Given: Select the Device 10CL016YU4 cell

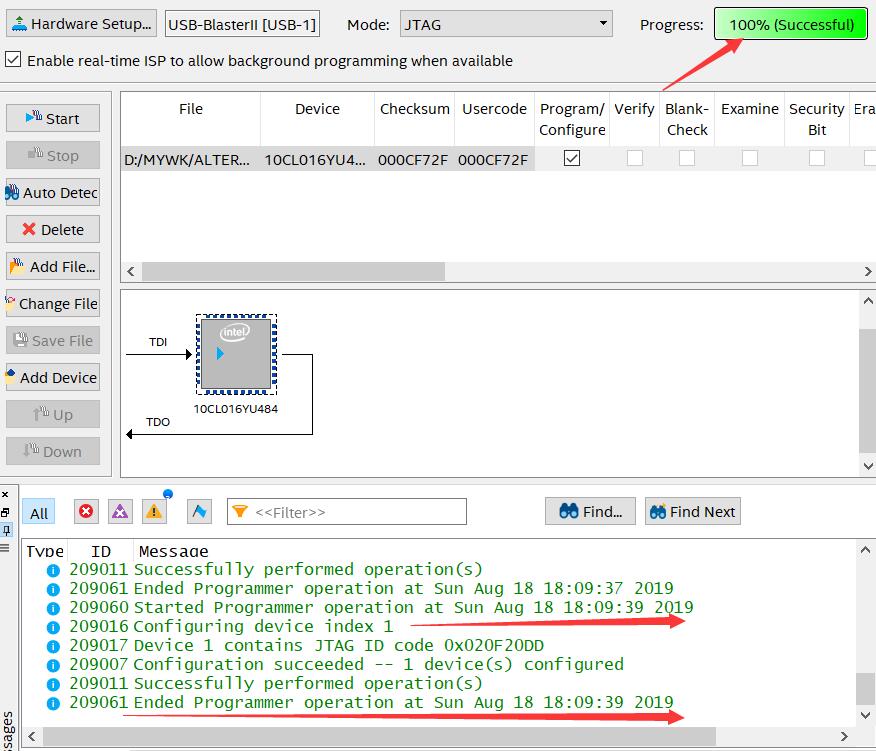Looking at the screenshot, I should pos(316,160).
